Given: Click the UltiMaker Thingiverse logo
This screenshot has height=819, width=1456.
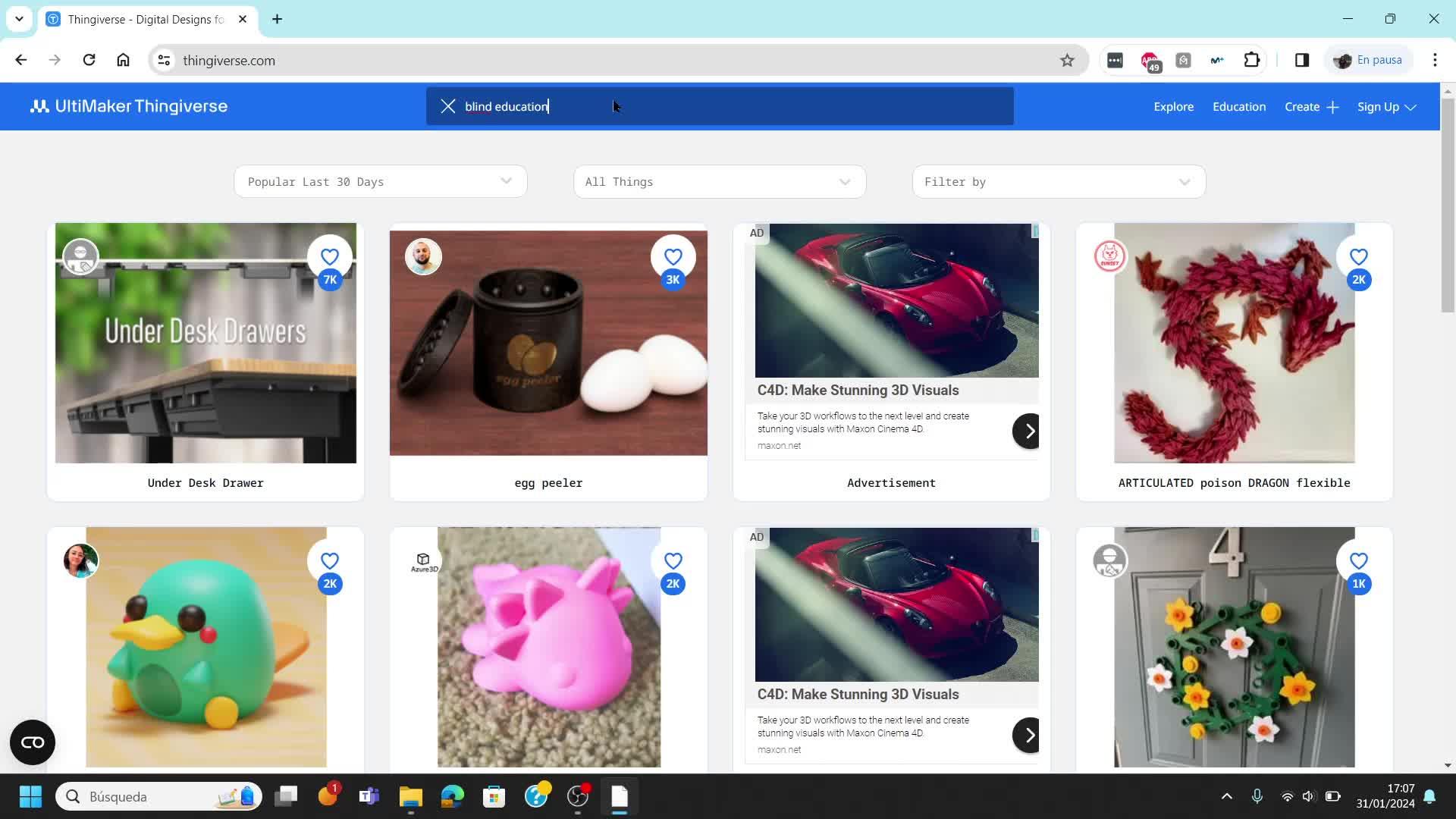Looking at the screenshot, I should point(129,106).
